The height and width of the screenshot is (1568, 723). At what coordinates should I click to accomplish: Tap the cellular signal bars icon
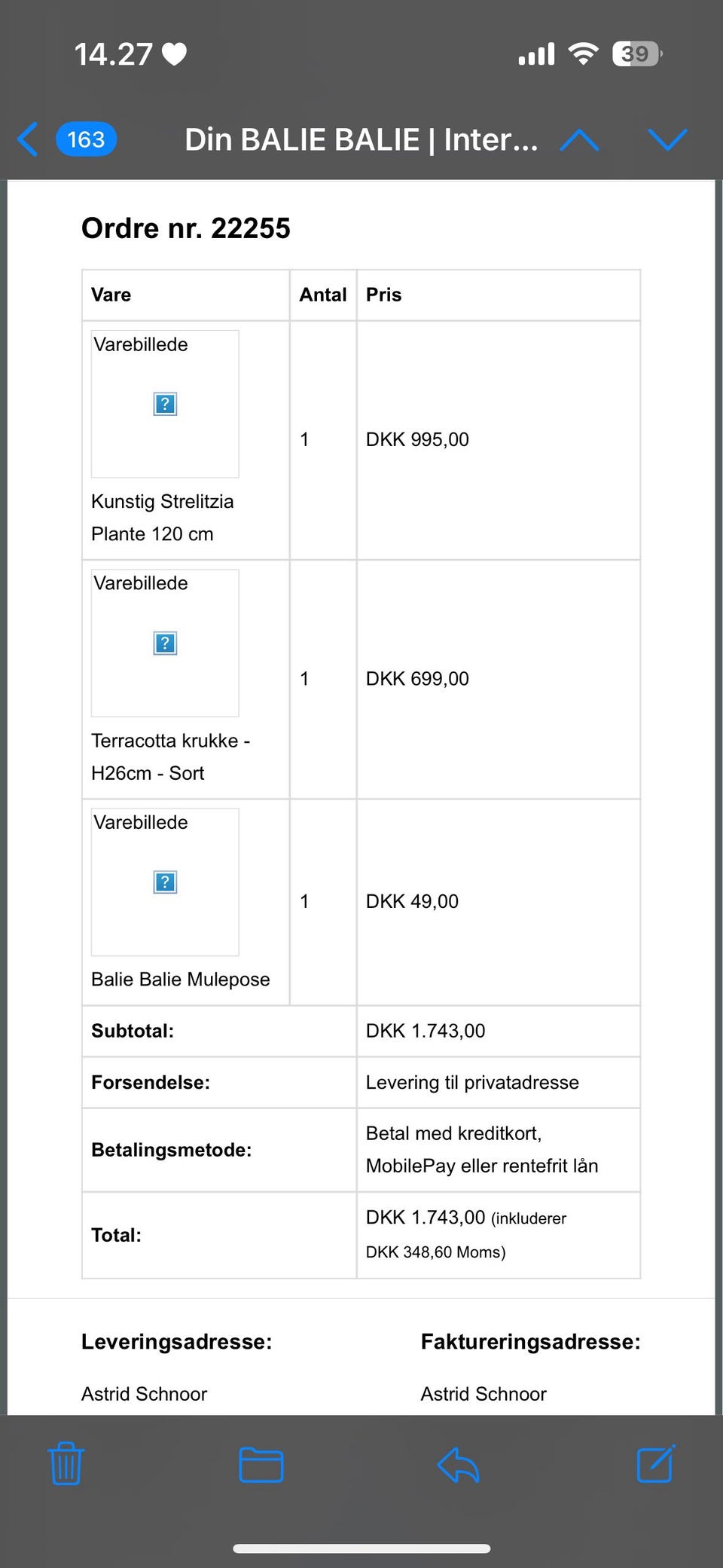pyautogui.click(x=536, y=54)
